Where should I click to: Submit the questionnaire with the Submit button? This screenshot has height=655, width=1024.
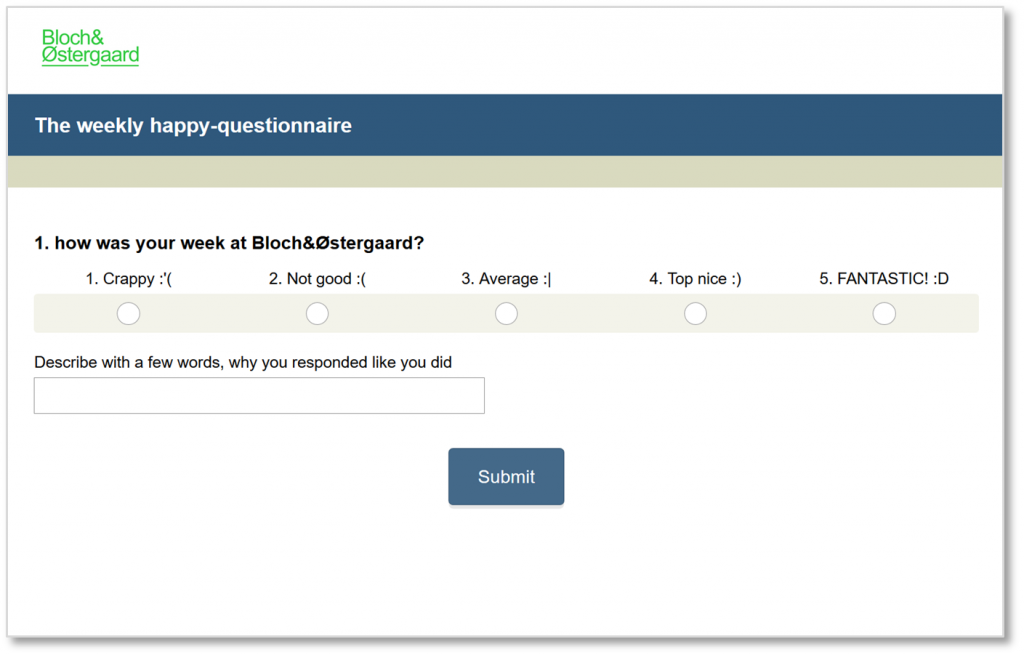[x=506, y=477]
